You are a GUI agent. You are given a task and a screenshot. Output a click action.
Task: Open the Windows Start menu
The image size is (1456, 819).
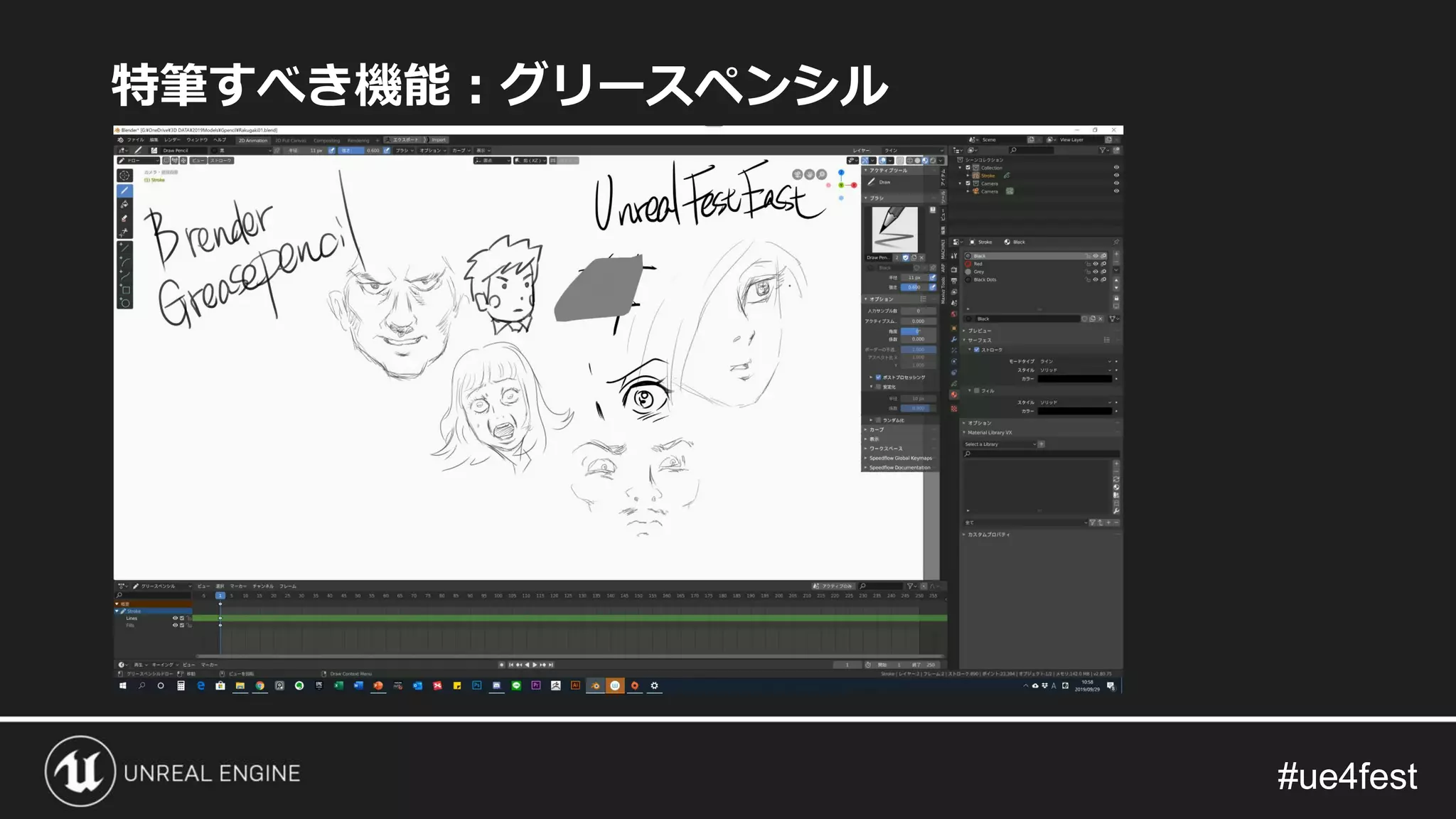click(122, 686)
